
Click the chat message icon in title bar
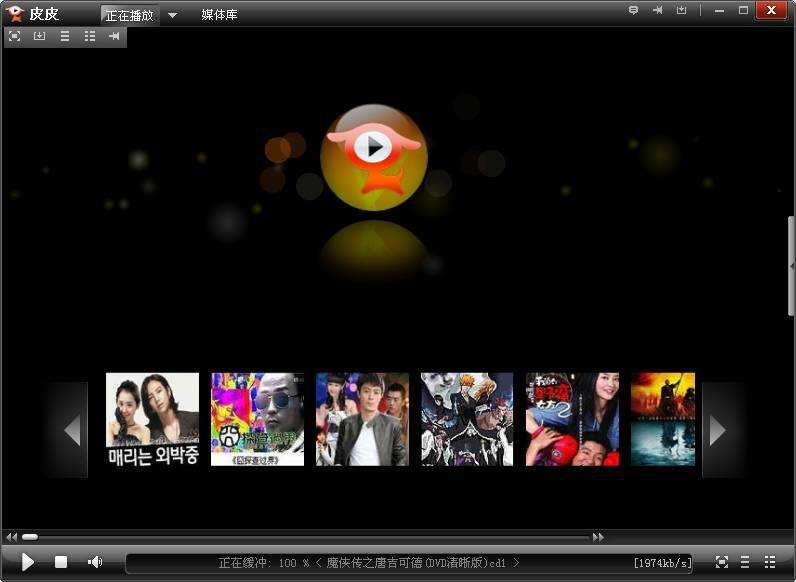click(x=633, y=10)
